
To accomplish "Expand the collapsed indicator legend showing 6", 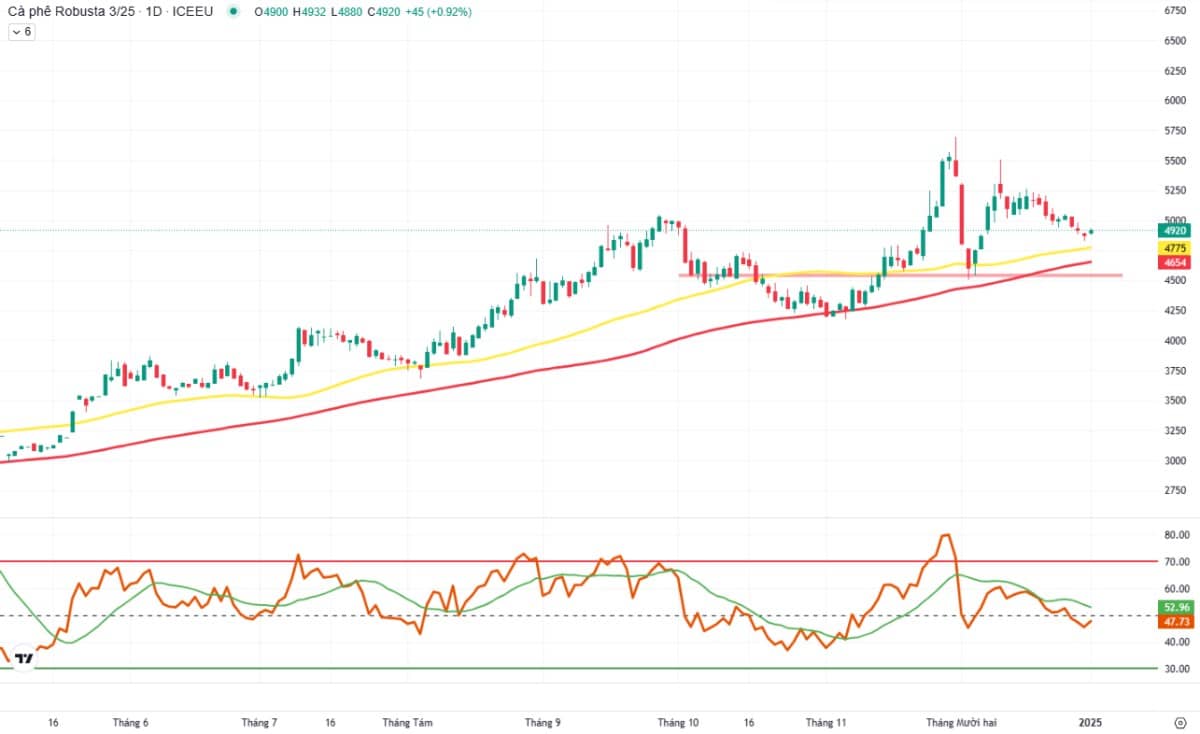I will click(x=21, y=32).
